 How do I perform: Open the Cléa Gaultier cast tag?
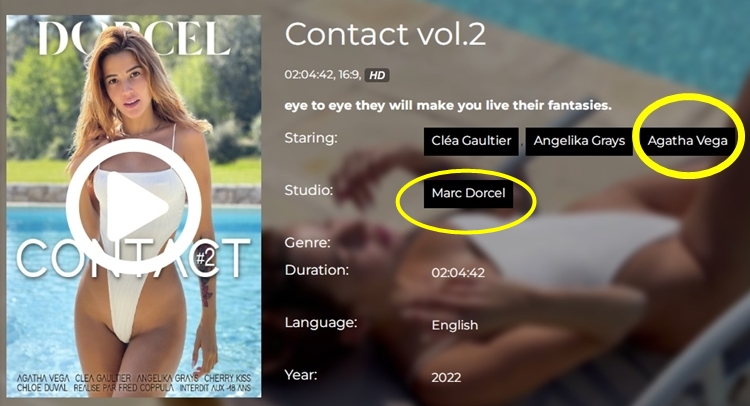[x=471, y=141]
